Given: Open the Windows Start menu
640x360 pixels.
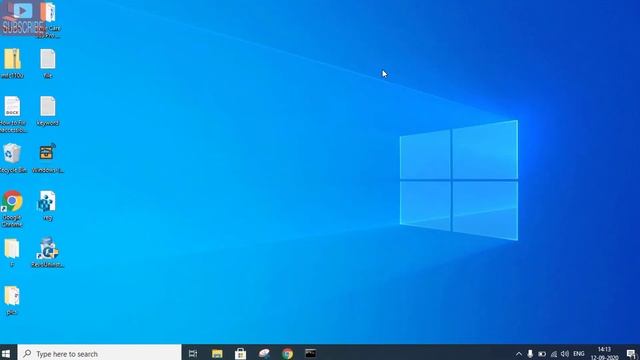Looking at the screenshot, I should [x=6, y=353].
